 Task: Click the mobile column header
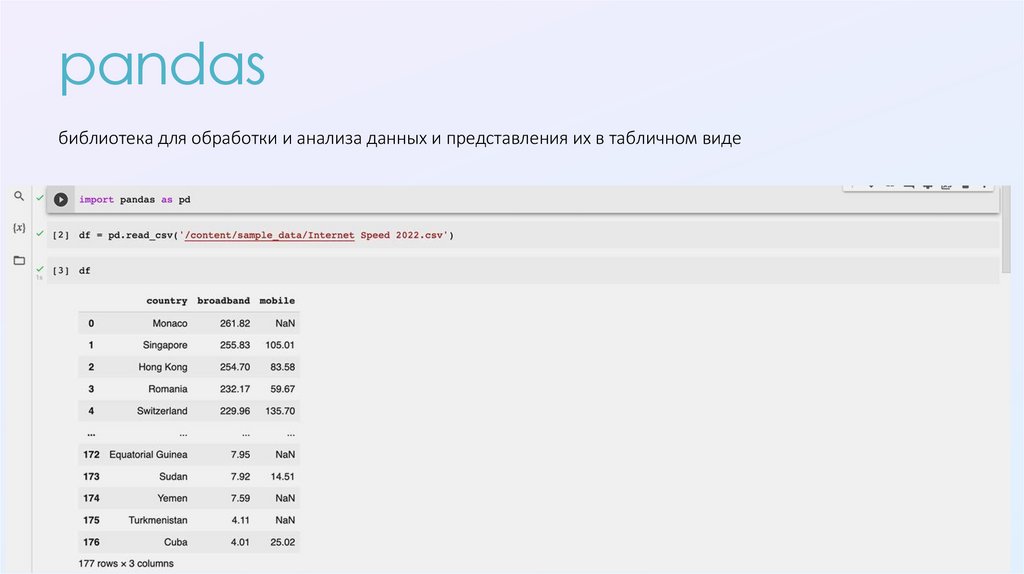click(x=277, y=300)
